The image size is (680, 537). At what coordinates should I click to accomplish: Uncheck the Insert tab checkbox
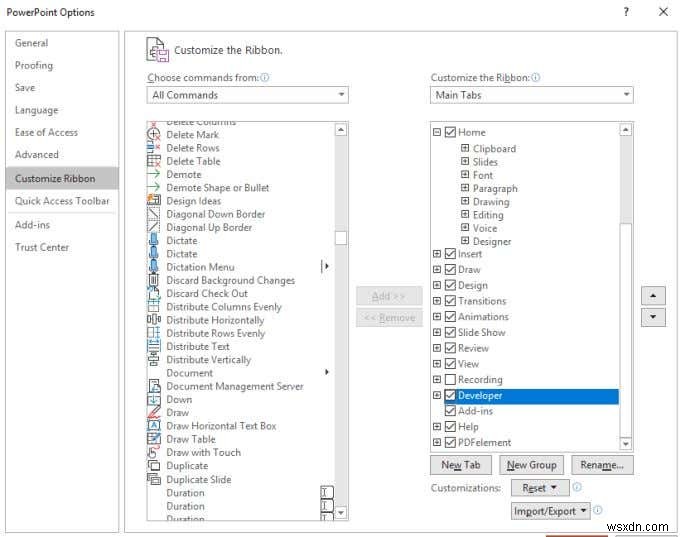tap(450, 254)
